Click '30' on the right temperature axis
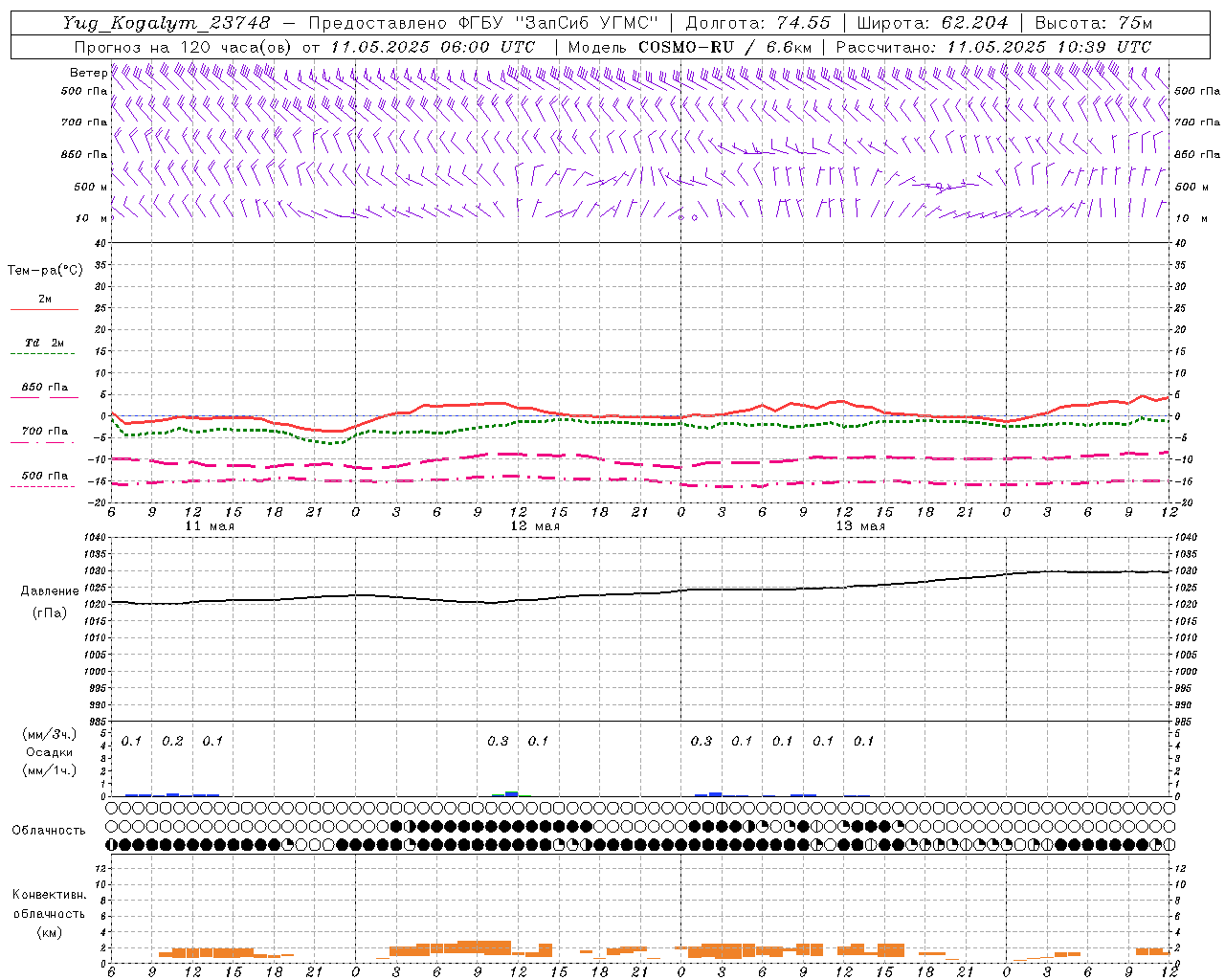The width and height of the screenshot is (1225, 980). tap(1180, 287)
